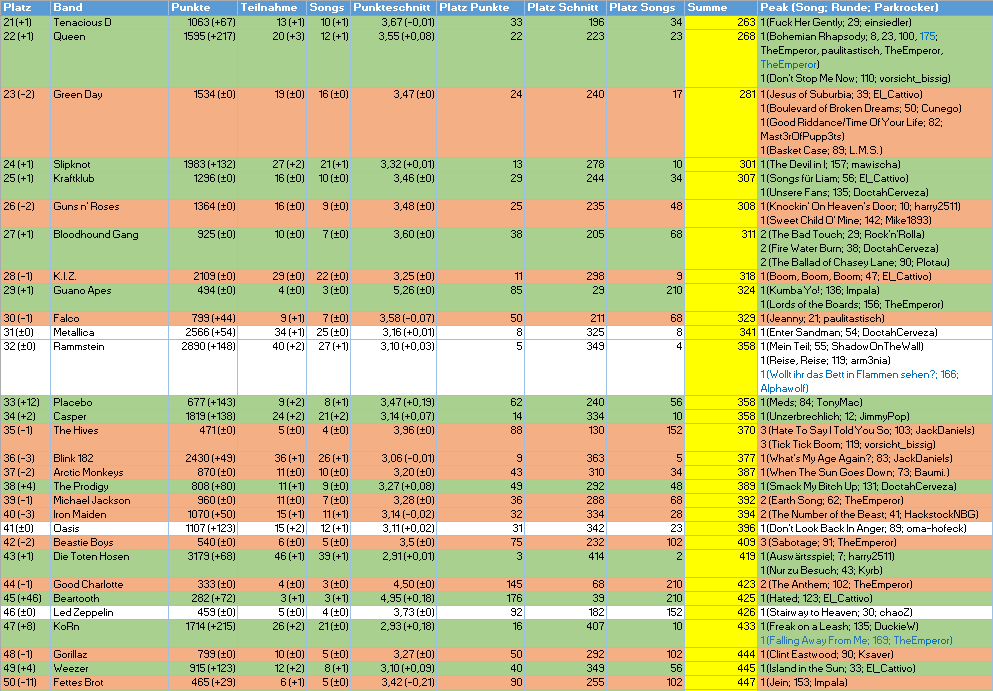
Task: Click Die Toten Hosen points 3179 (+68)
Action: [203, 562]
